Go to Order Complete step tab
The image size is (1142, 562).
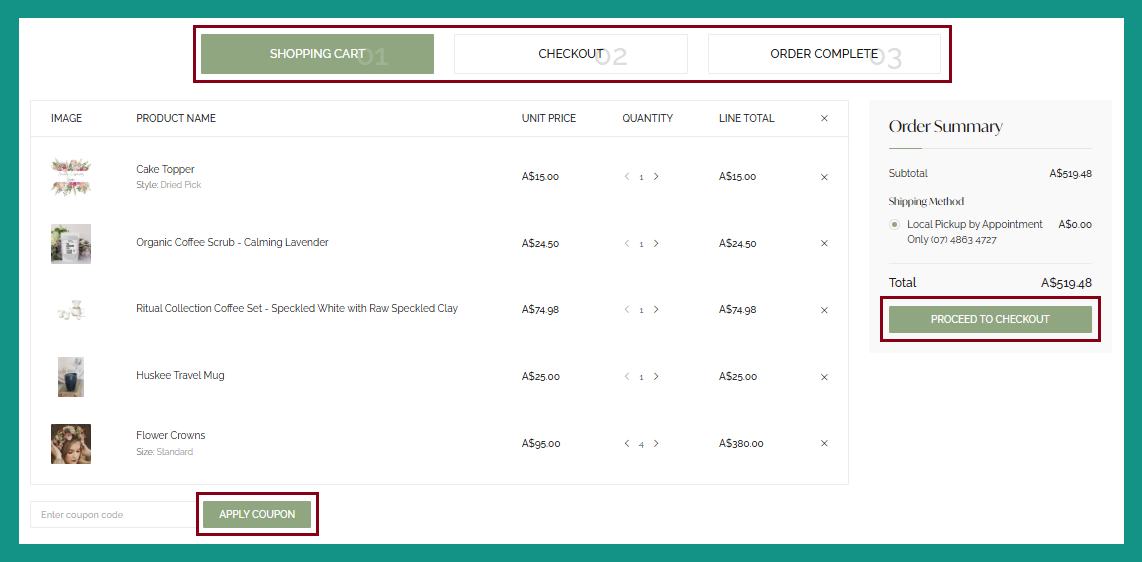(x=824, y=54)
